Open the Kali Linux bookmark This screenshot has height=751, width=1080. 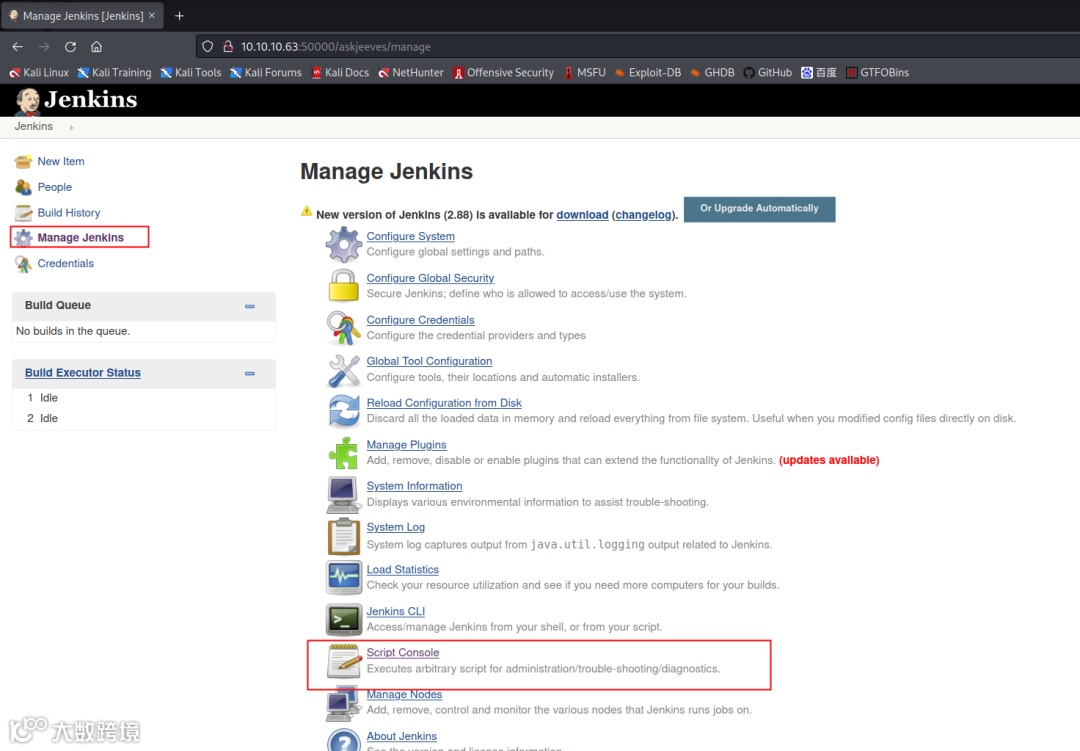39,72
